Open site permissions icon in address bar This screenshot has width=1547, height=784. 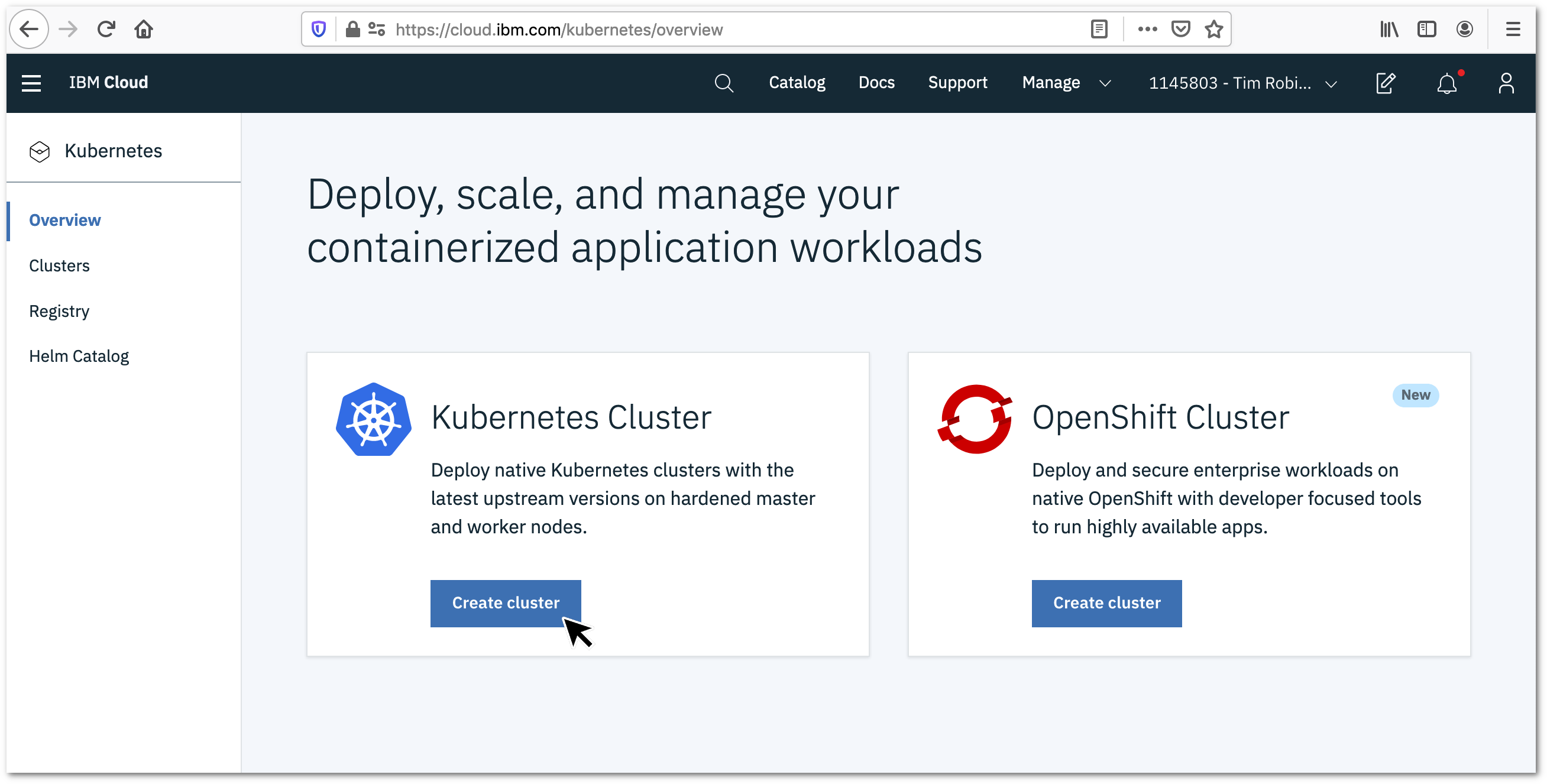click(377, 29)
